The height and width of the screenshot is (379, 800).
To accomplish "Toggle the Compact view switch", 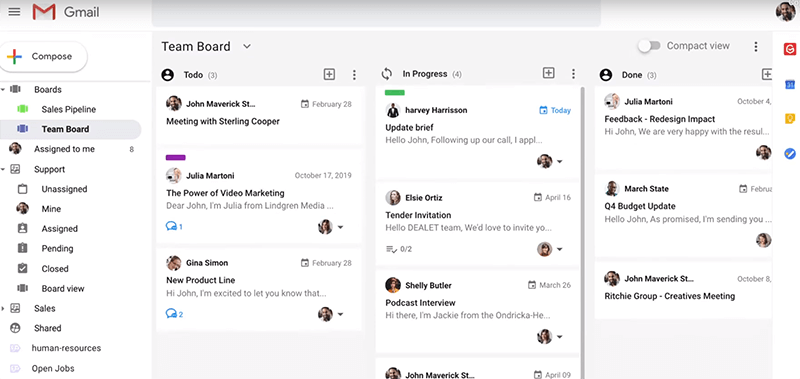I will (x=649, y=46).
